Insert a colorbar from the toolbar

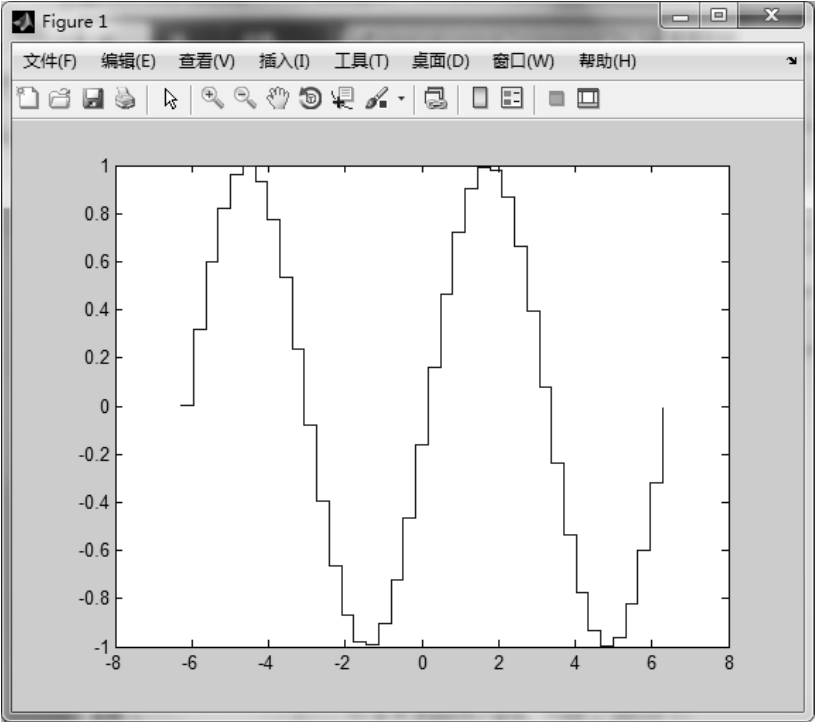coord(480,98)
